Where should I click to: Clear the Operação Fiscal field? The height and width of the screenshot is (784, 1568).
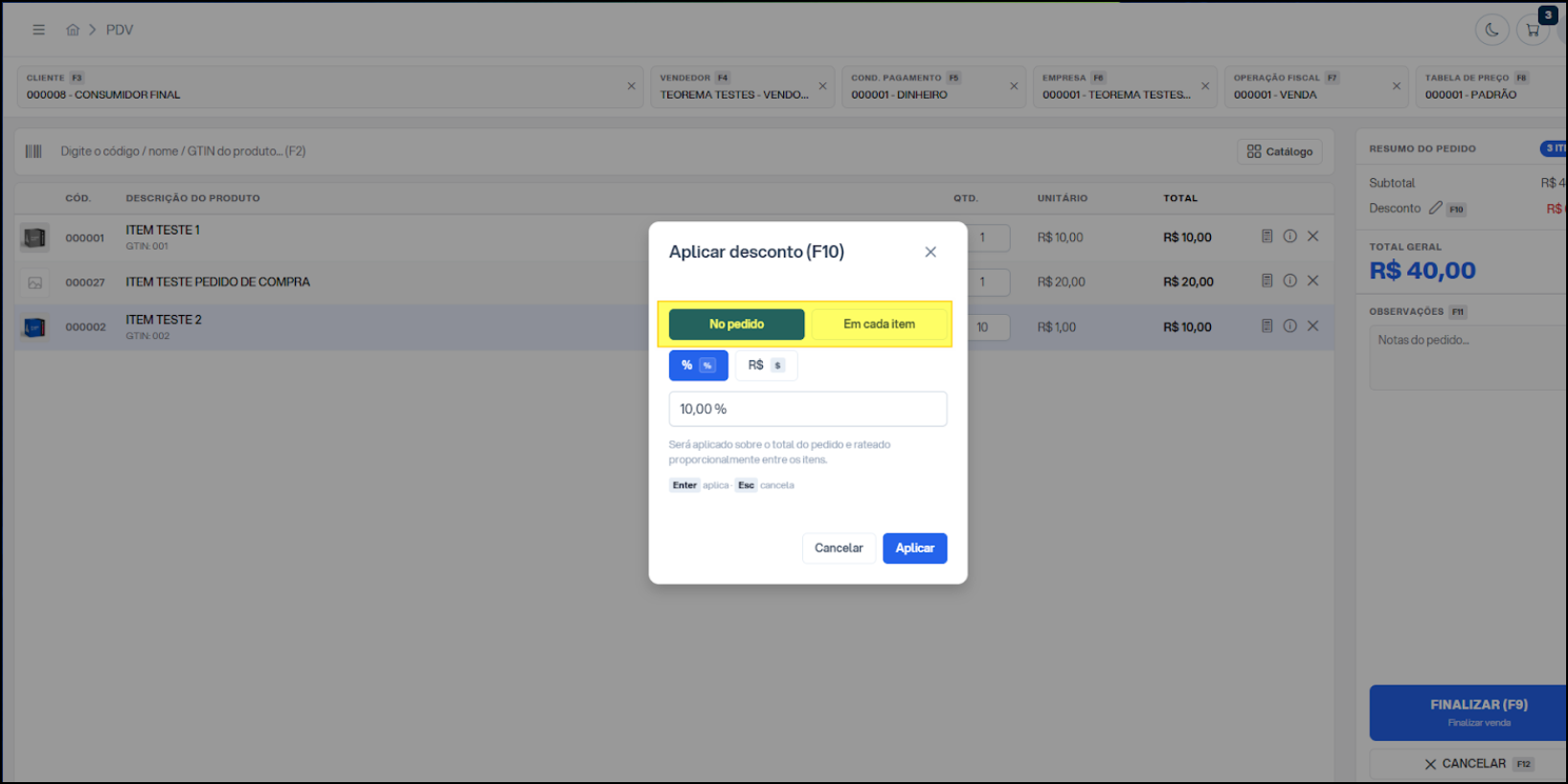1397,86
